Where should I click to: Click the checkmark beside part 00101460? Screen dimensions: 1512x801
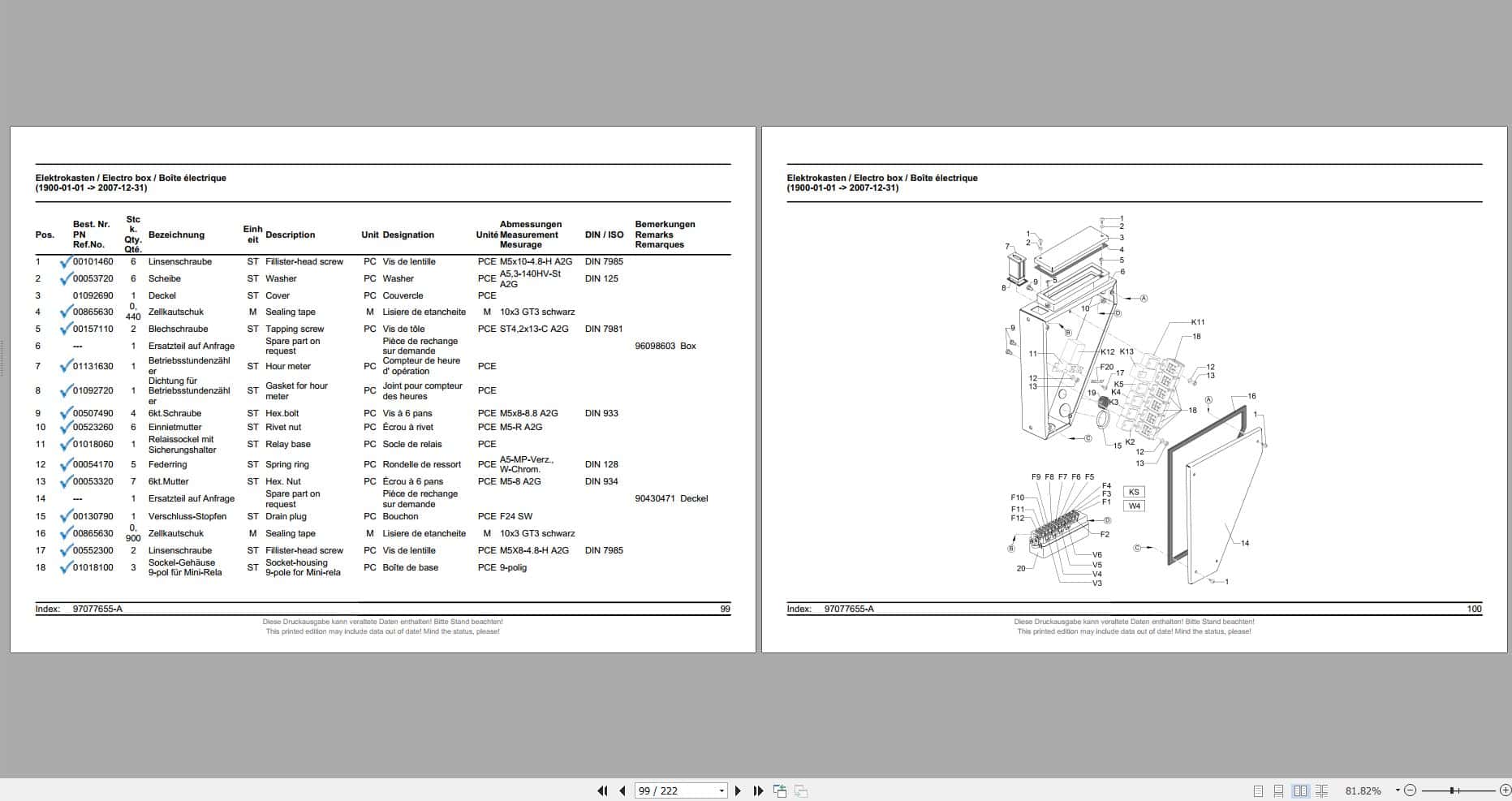coord(67,261)
